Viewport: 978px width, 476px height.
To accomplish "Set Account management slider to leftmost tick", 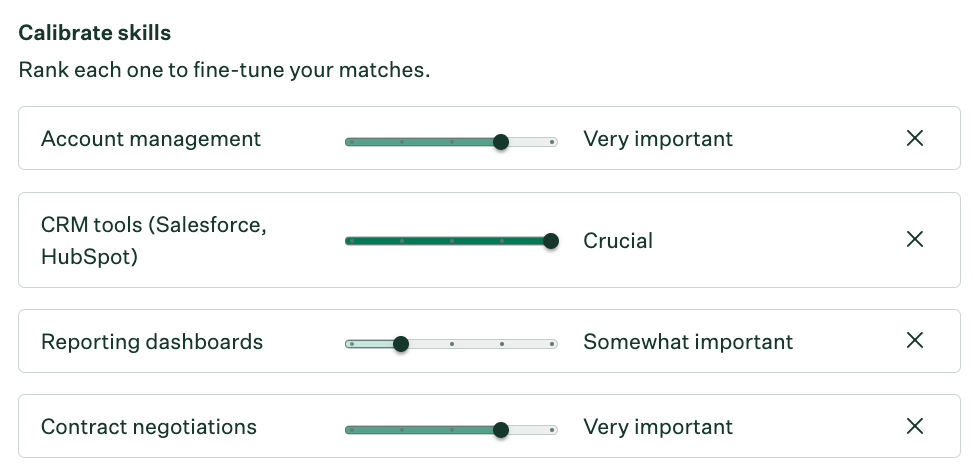I will coord(351,142).
